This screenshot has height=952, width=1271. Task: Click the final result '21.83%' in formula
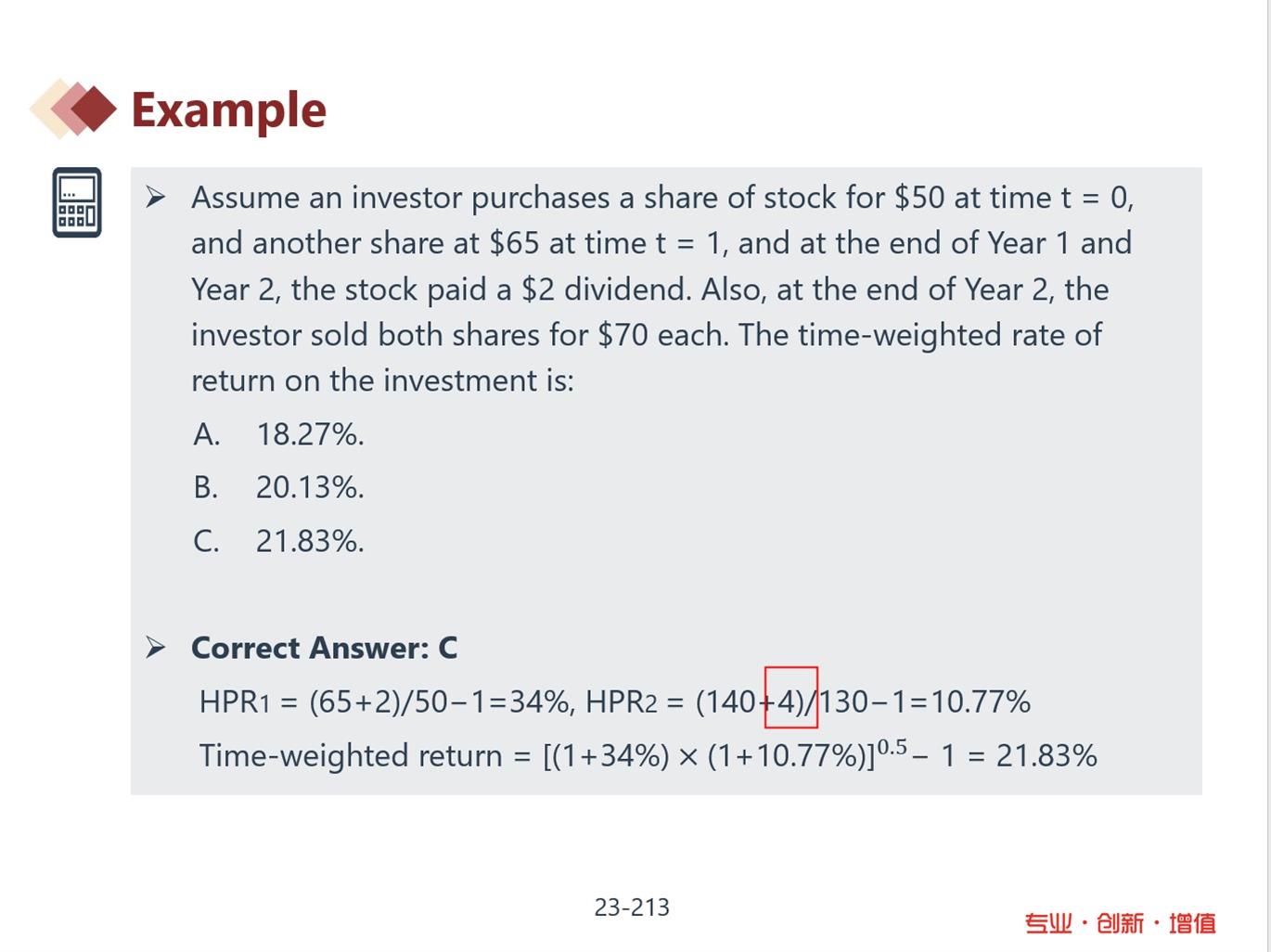[x=1046, y=755]
